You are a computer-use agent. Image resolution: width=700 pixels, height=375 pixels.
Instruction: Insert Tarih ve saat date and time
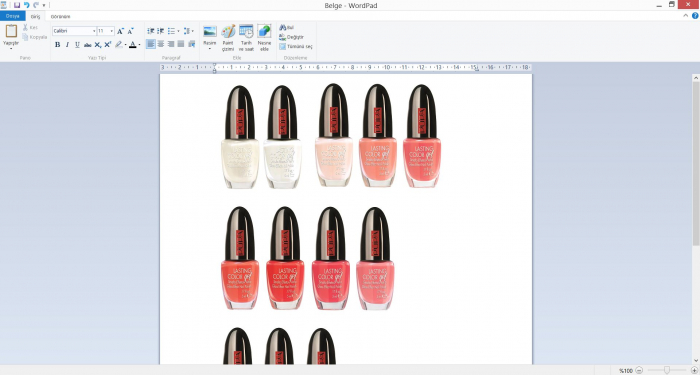click(246, 38)
